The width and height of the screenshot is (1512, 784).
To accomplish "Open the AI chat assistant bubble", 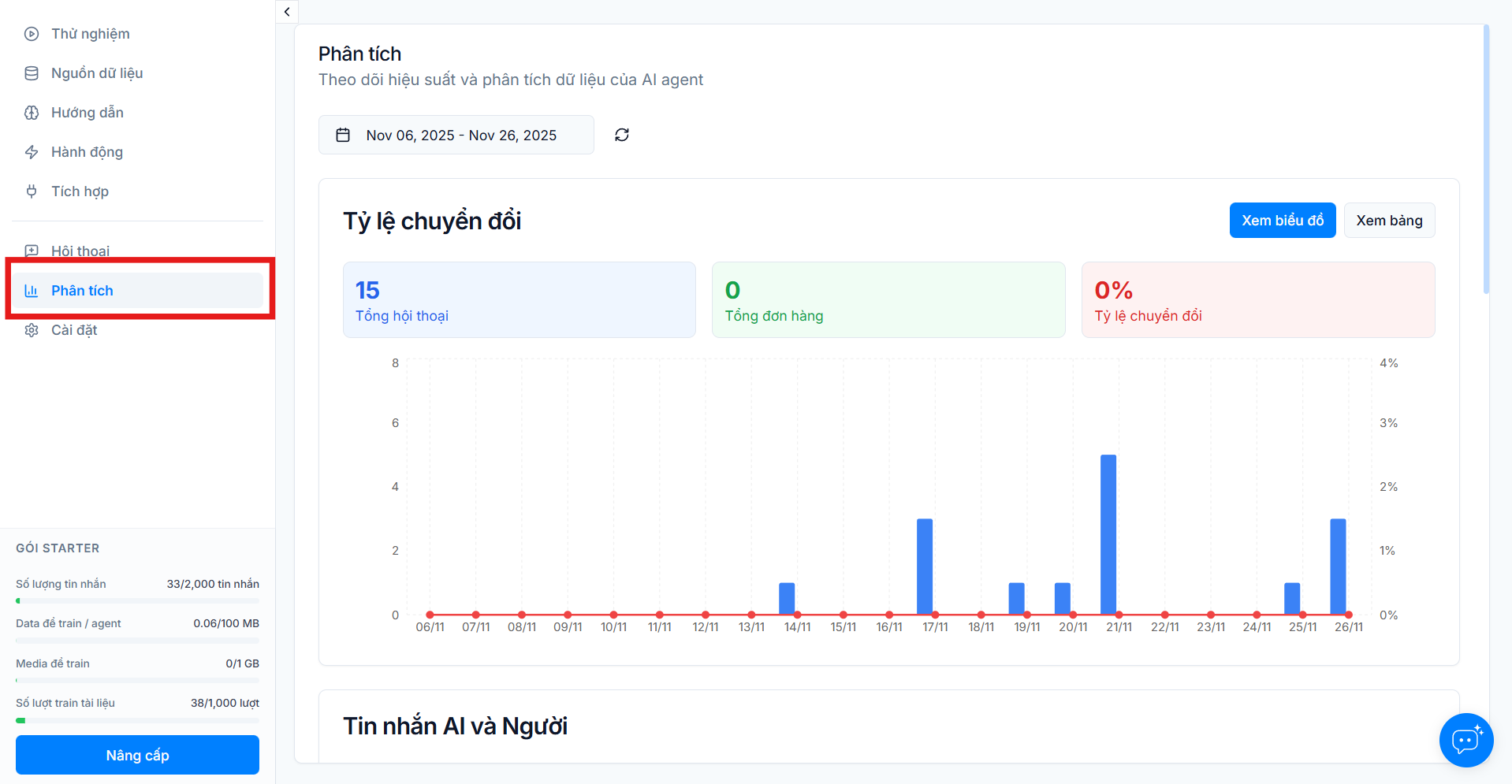I will pyautogui.click(x=1466, y=740).
